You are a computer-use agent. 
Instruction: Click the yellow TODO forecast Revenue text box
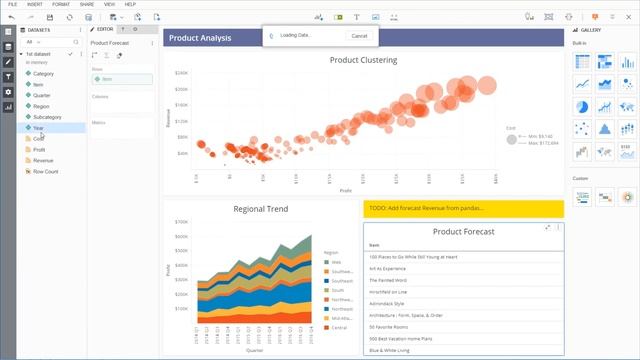[464, 209]
